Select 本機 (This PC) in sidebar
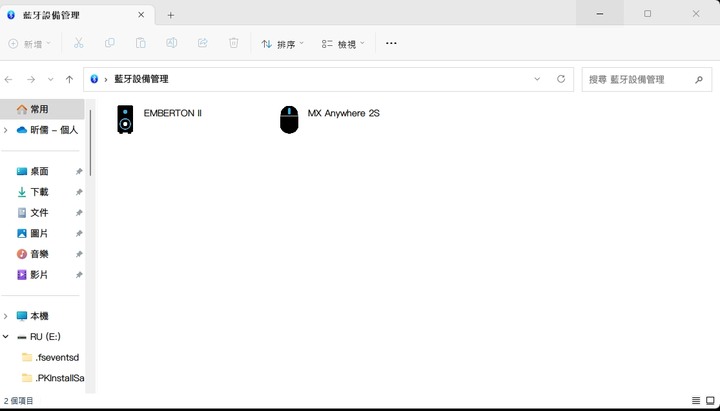Screen dimensions: 720x411 coord(33,316)
